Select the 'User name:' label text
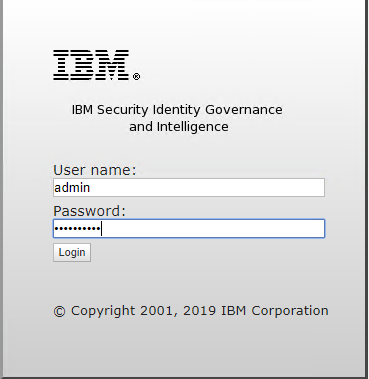Screen dimensions: 369x379 point(95,170)
